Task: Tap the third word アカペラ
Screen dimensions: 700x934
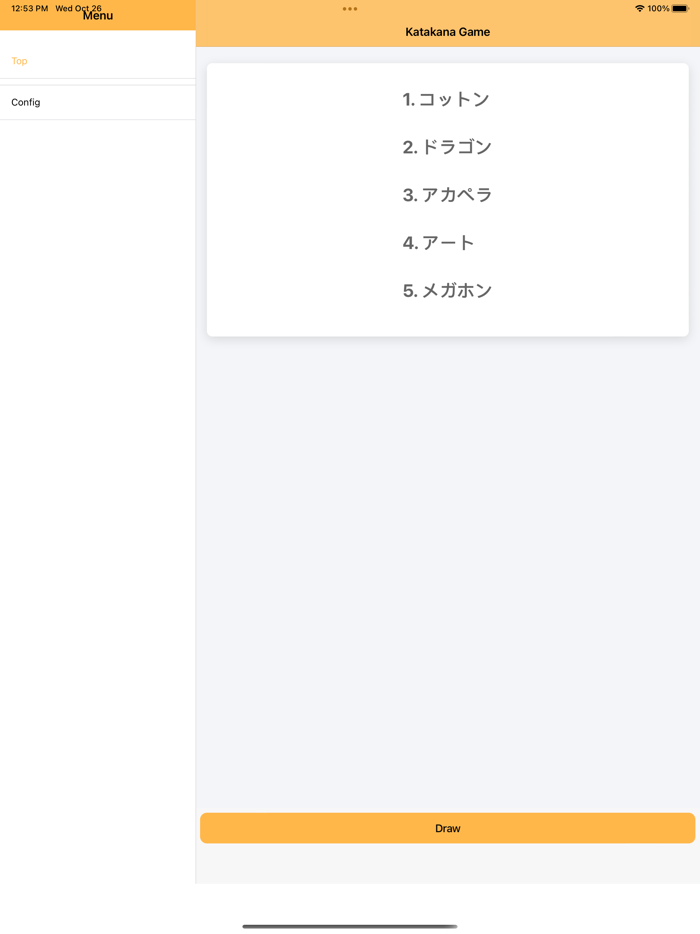Action: pos(447,195)
